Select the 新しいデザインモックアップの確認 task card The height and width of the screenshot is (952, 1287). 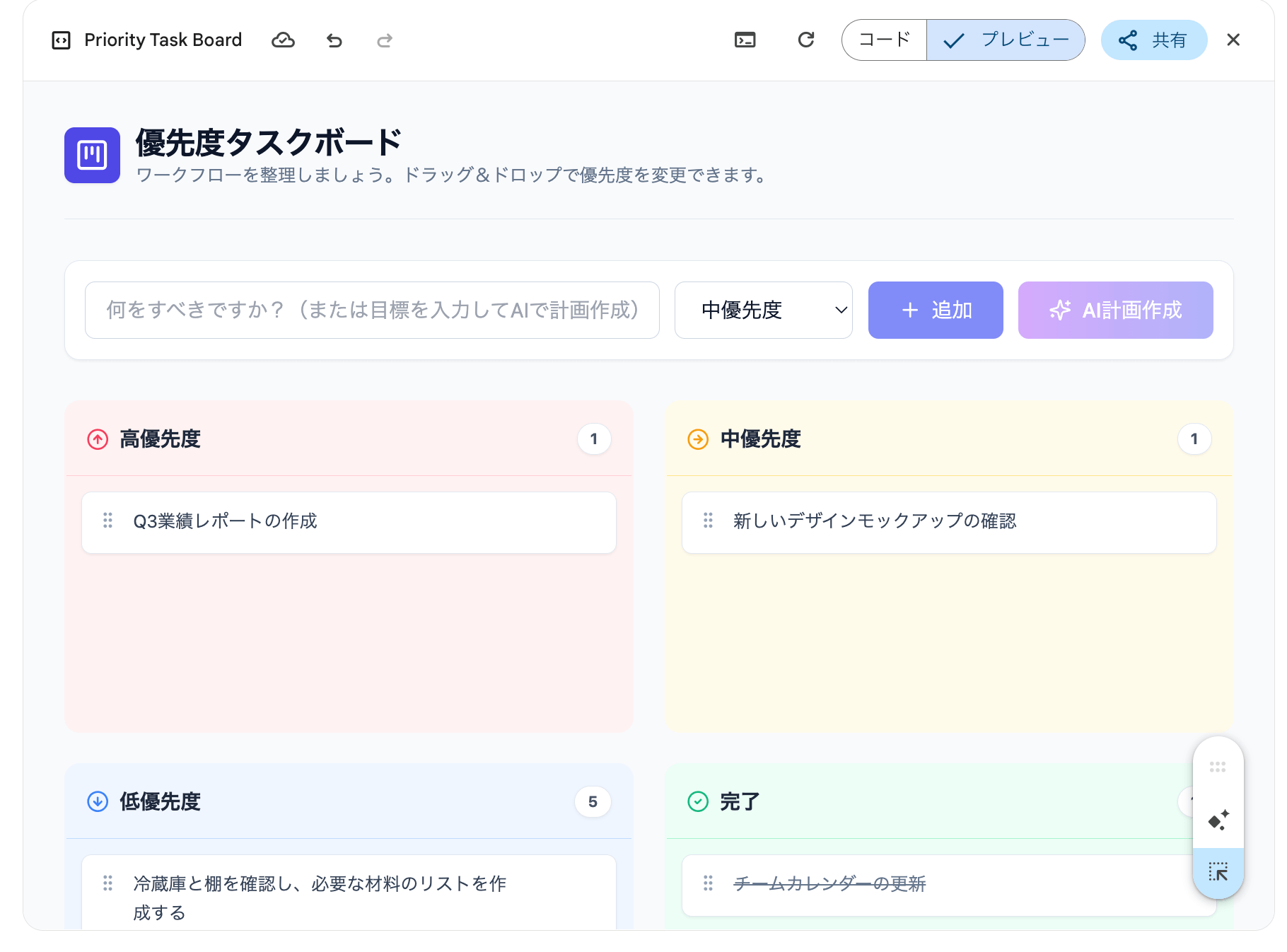tap(948, 522)
